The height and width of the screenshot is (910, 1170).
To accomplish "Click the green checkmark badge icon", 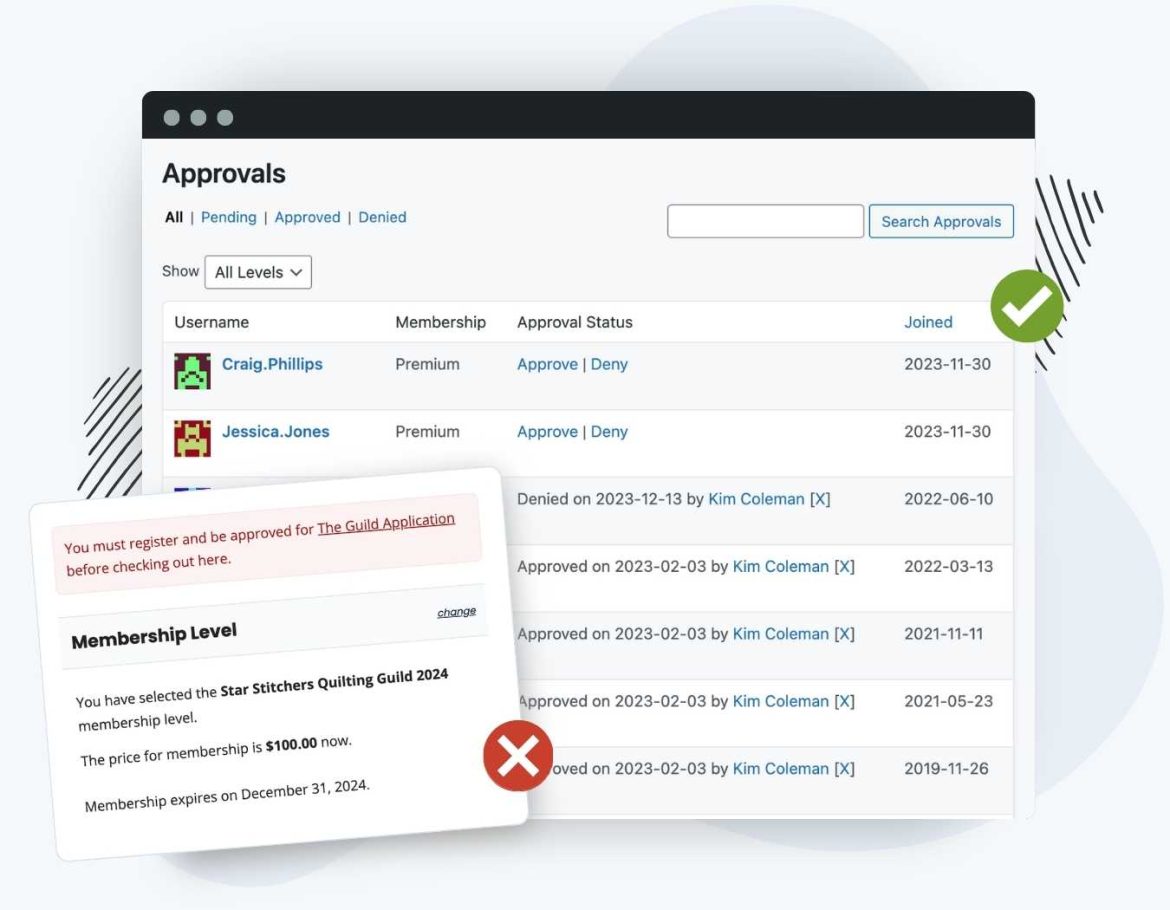I will [x=1026, y=307].
